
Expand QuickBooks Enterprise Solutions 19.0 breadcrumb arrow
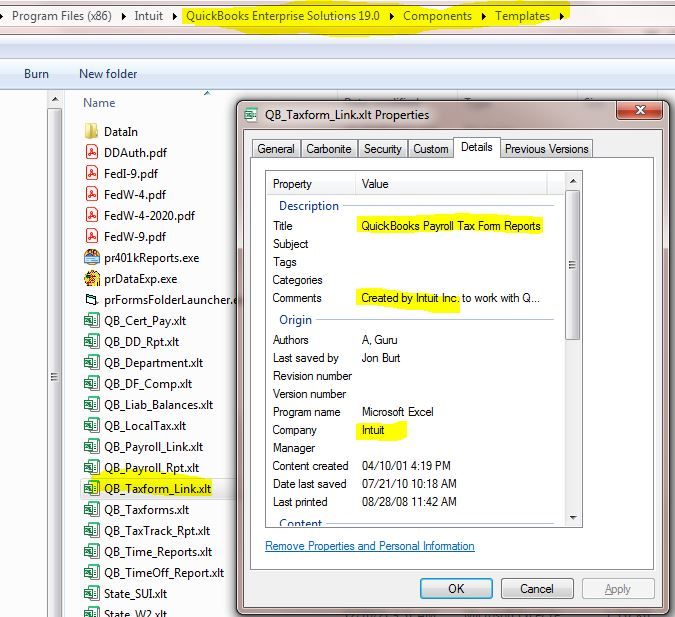(x=392, y=16)
